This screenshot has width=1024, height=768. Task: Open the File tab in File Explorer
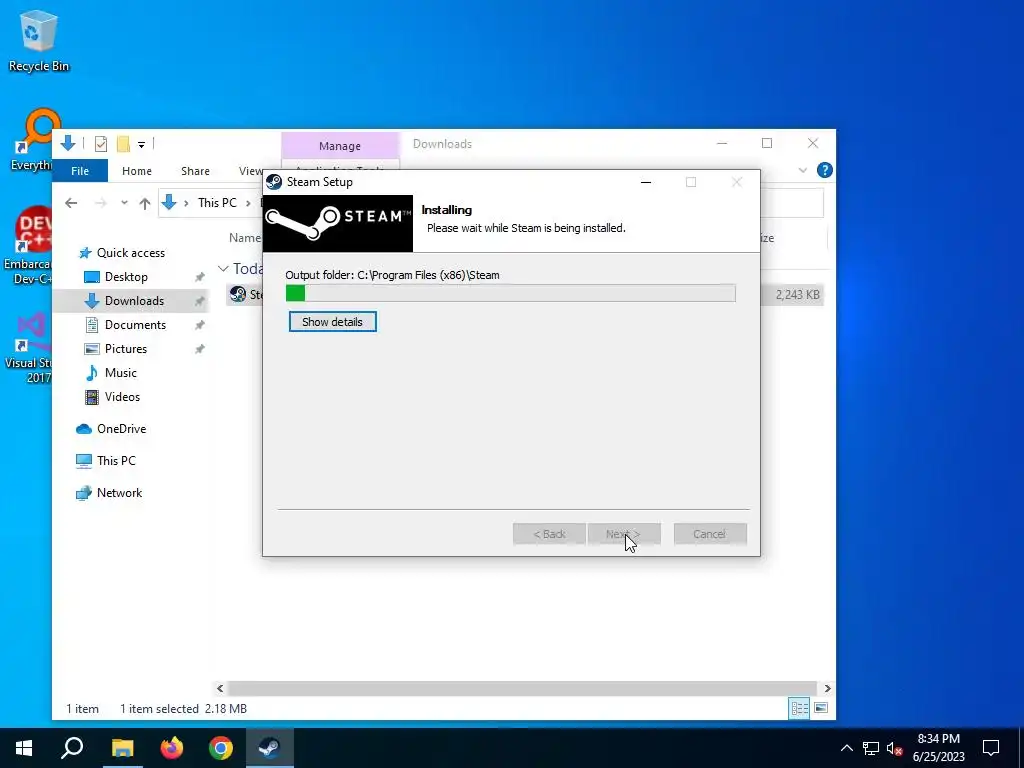(x=80, y=171)
